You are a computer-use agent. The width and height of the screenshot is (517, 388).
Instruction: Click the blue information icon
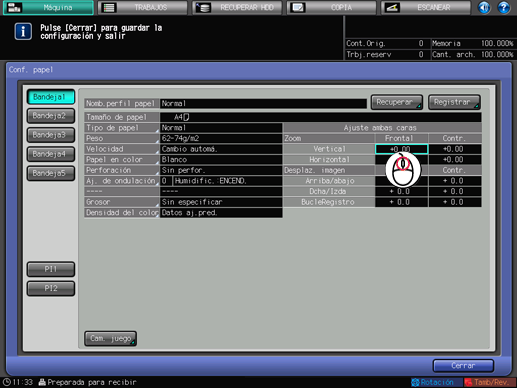(x=23, y=31)
